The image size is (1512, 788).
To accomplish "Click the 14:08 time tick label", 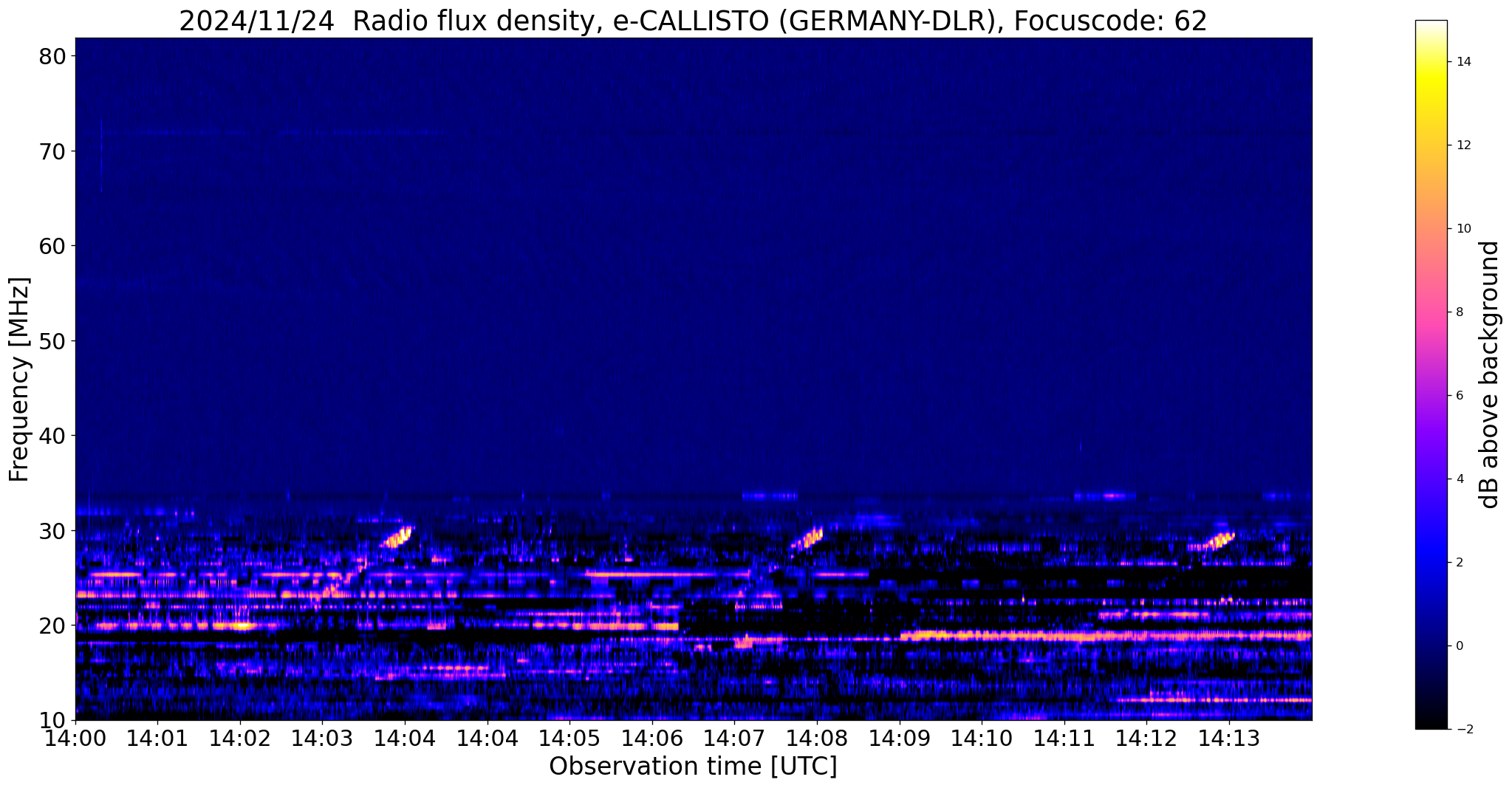I will point(817,738).
